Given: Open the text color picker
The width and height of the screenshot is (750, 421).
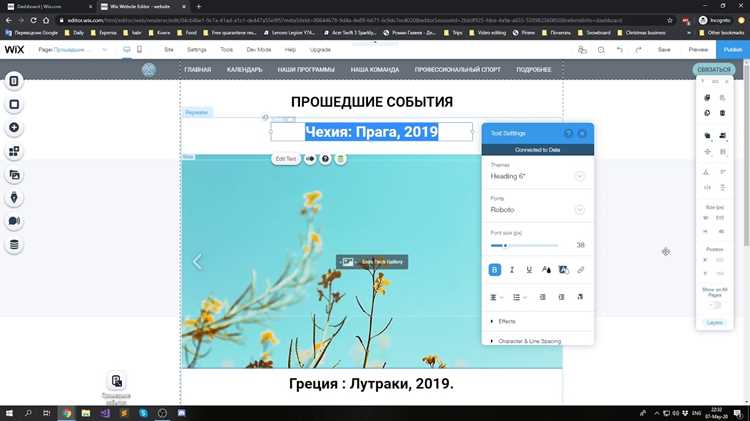Looking at the screenshot, I should (x=546, y=270).
